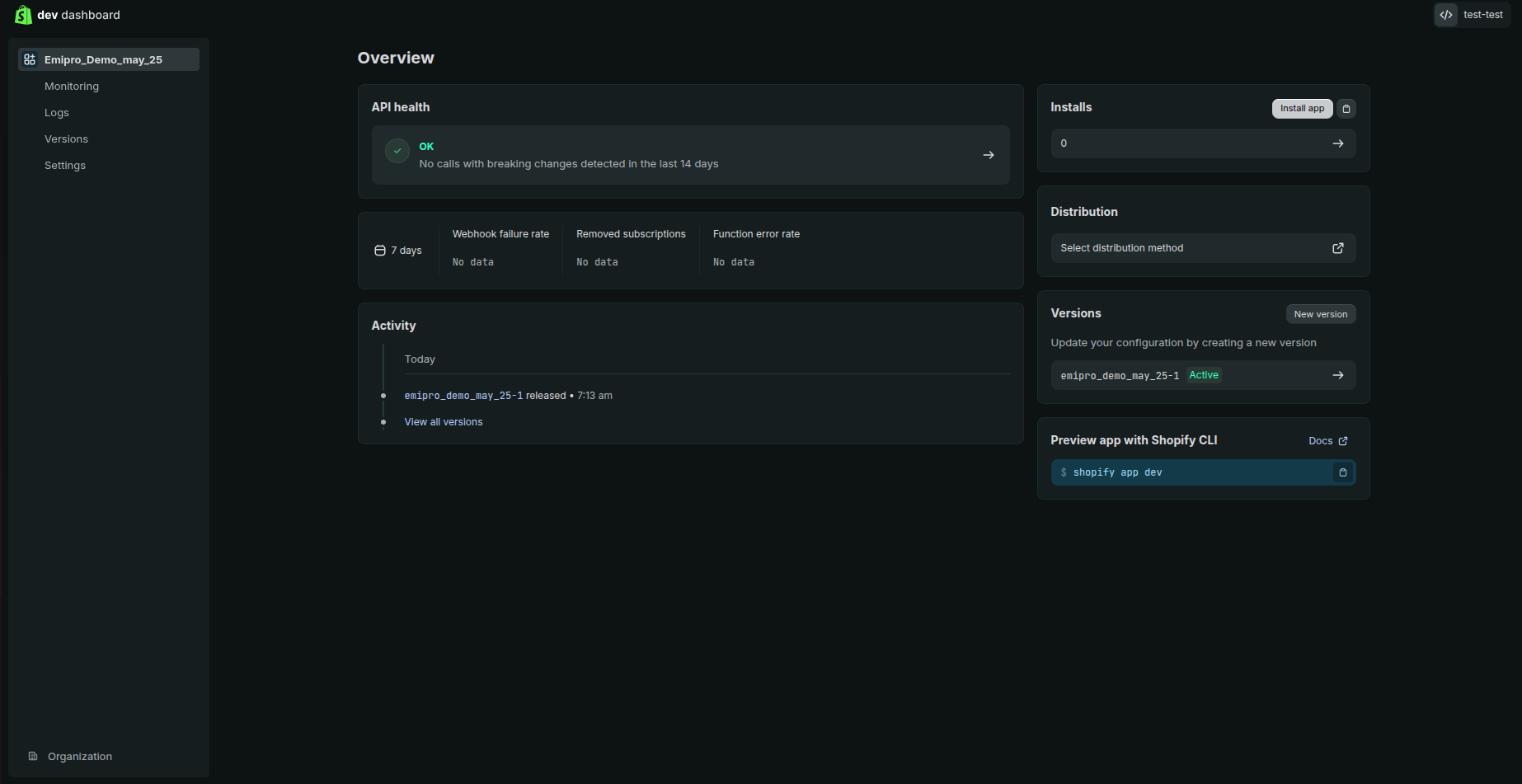The image size is (1522, 784).
Task: Click the Installs row arrow icon
Action: click(1338, 143)
